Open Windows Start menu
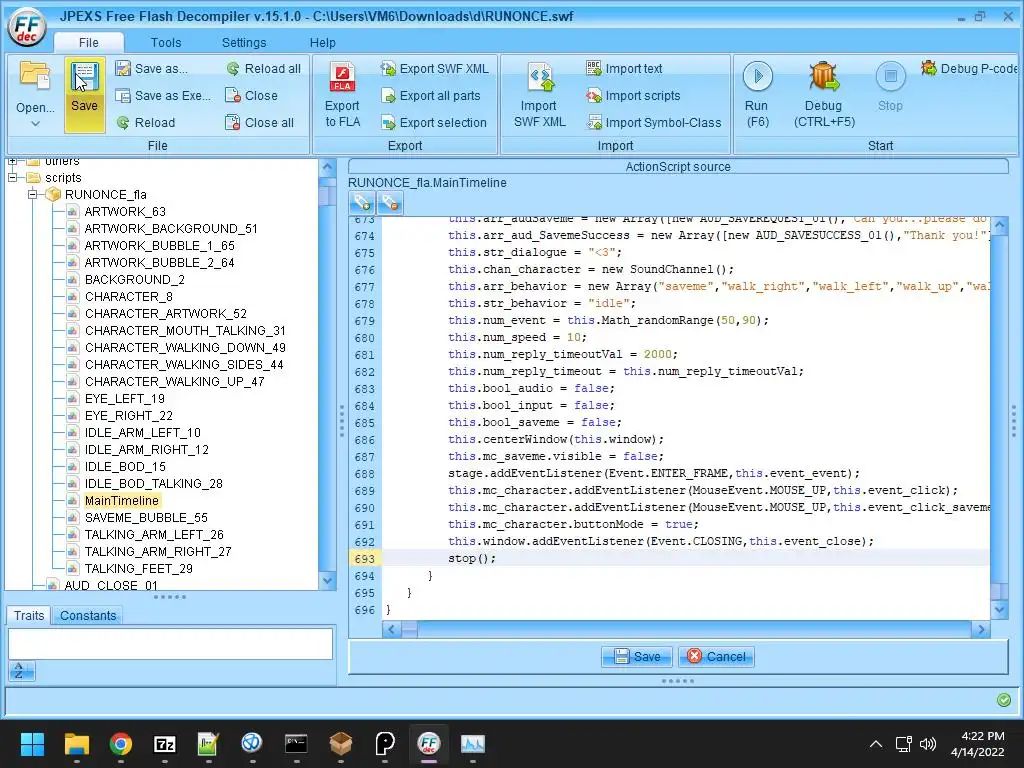This screenshot has height=768, width=1024. 32,743
